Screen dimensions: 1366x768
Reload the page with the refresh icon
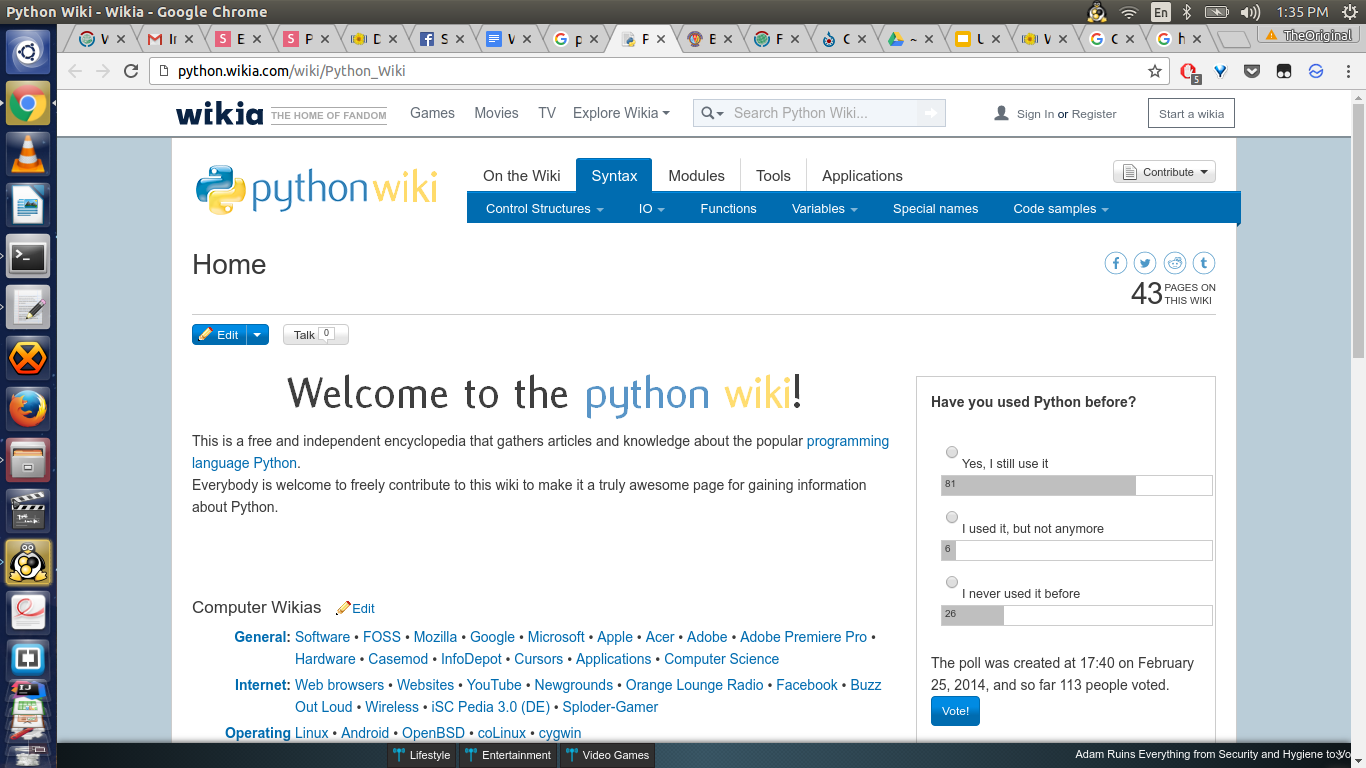(x=131, y=71)
